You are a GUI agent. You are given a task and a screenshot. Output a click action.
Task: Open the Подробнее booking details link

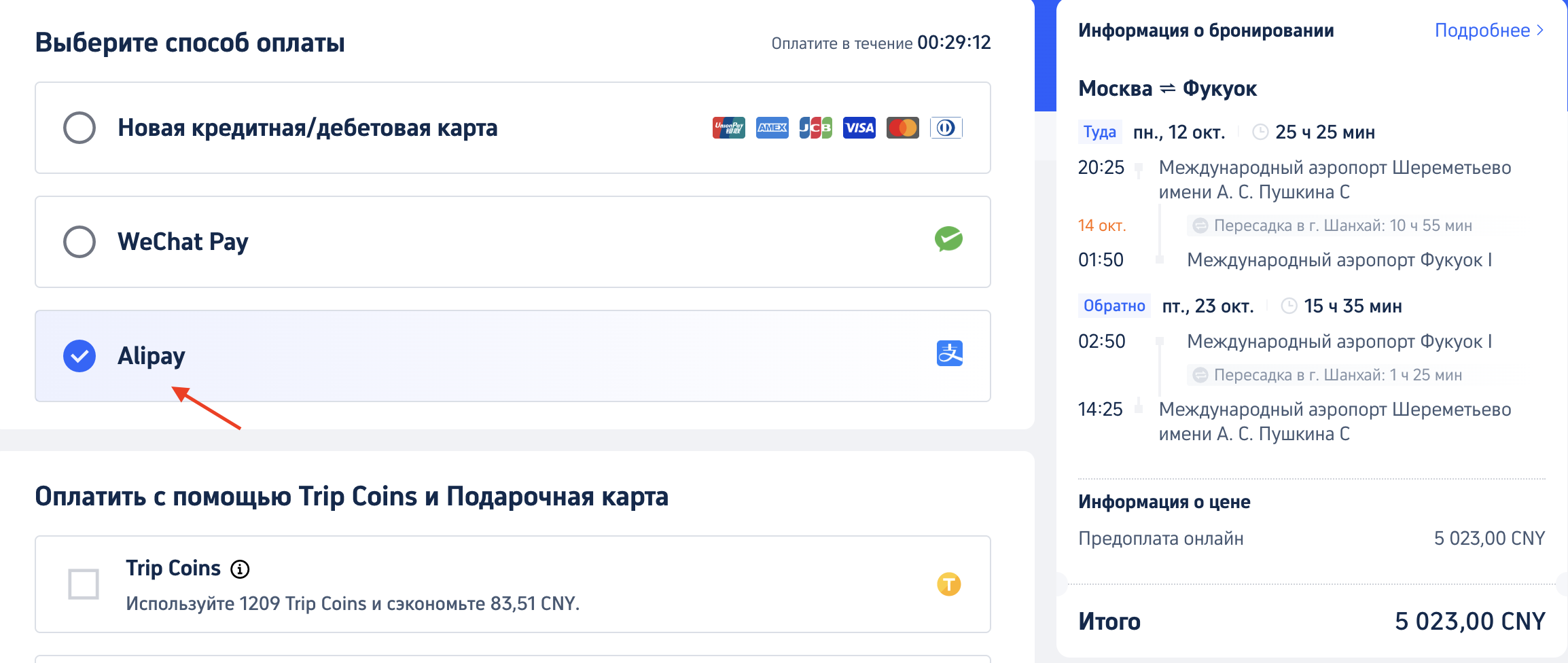[1482, 31]
